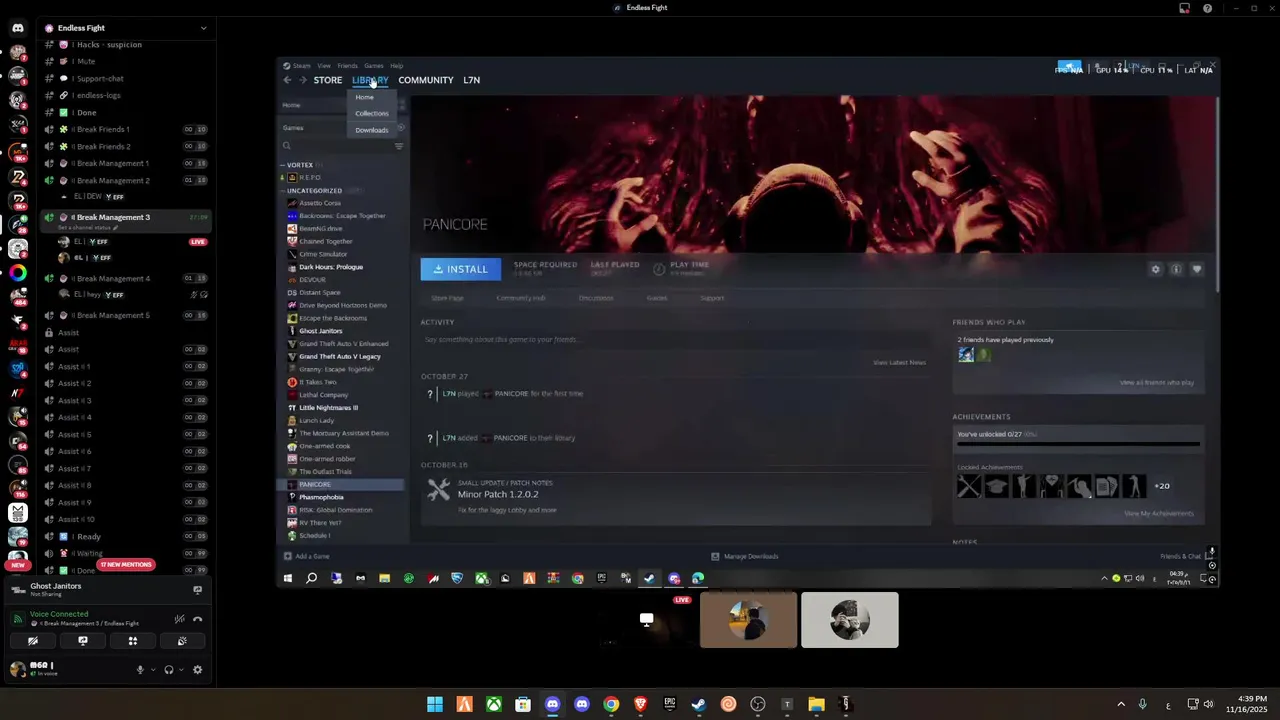Open PANICORE game info icon
1280x720 pixels.
(1176, 269)
